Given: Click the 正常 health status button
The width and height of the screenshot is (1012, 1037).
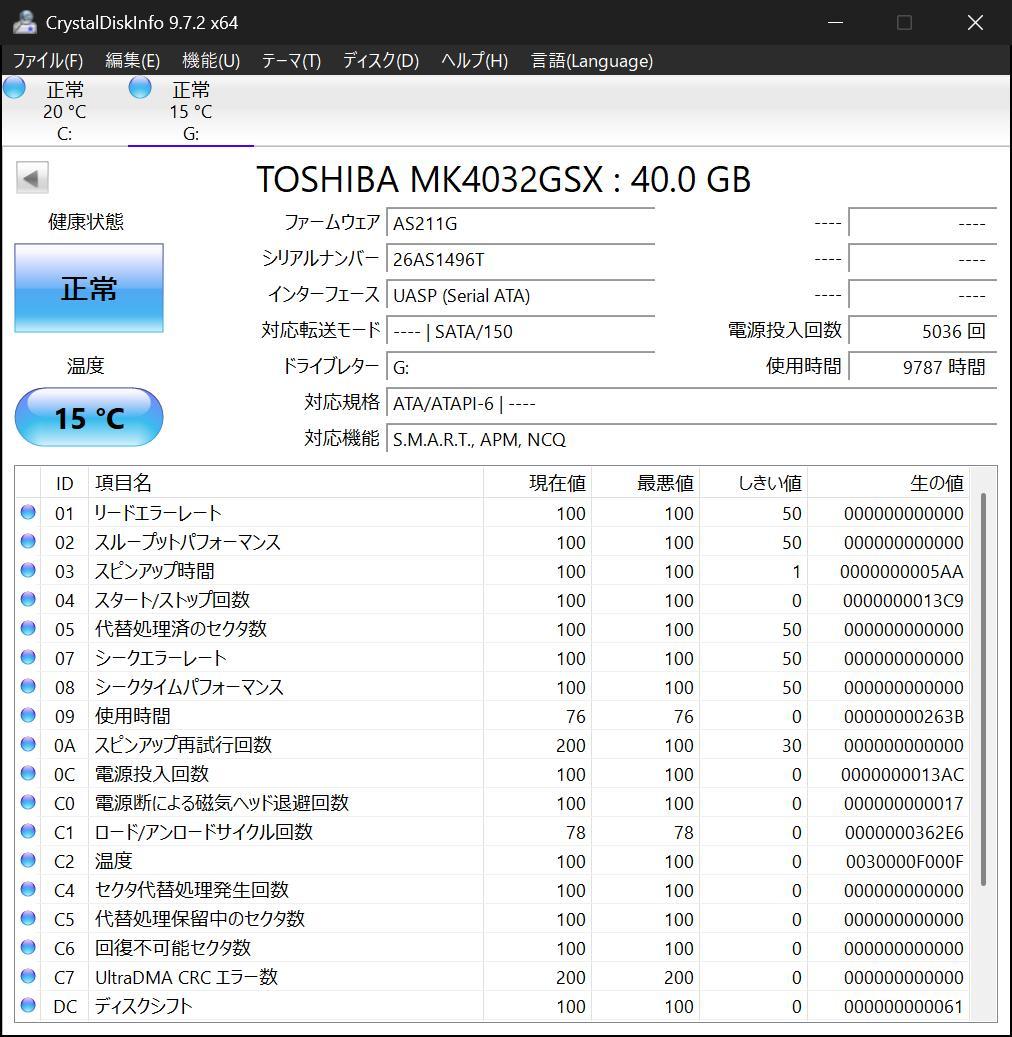Looking at the screenshot, I should pyautogui.click(x=89, y=289).
